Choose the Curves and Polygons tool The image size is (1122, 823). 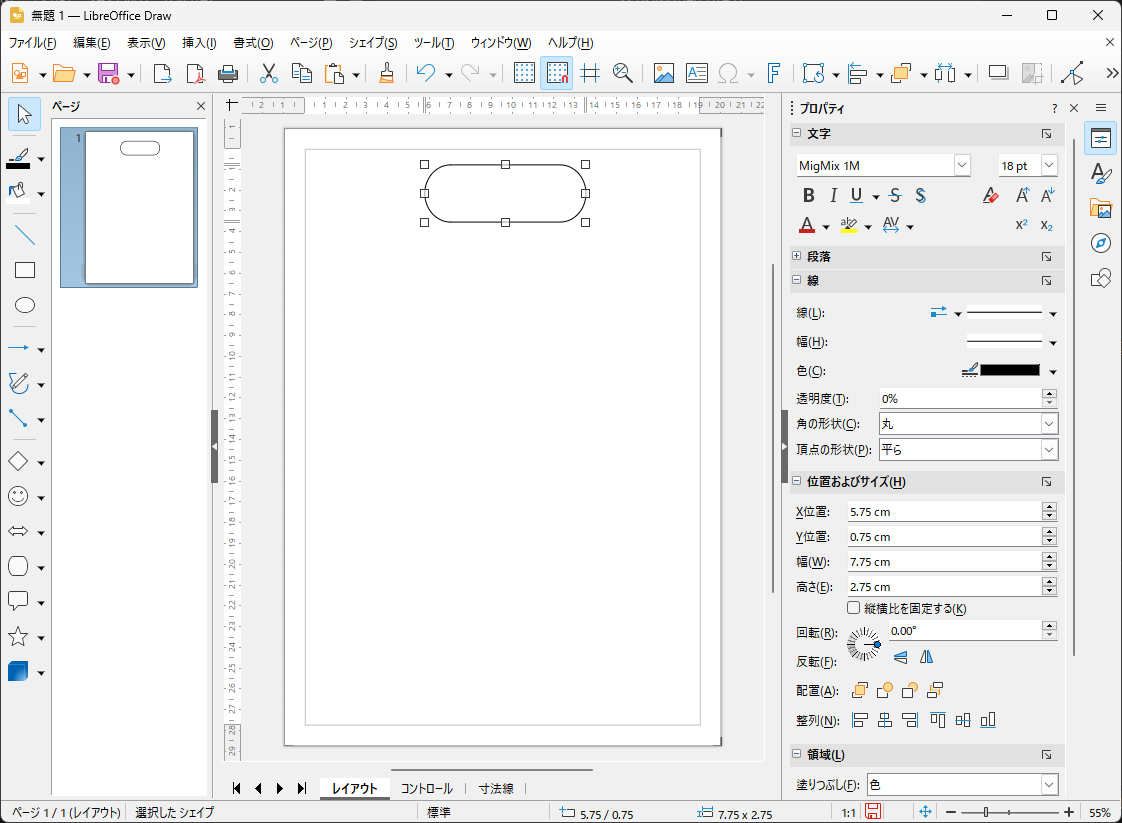[20, 383]
